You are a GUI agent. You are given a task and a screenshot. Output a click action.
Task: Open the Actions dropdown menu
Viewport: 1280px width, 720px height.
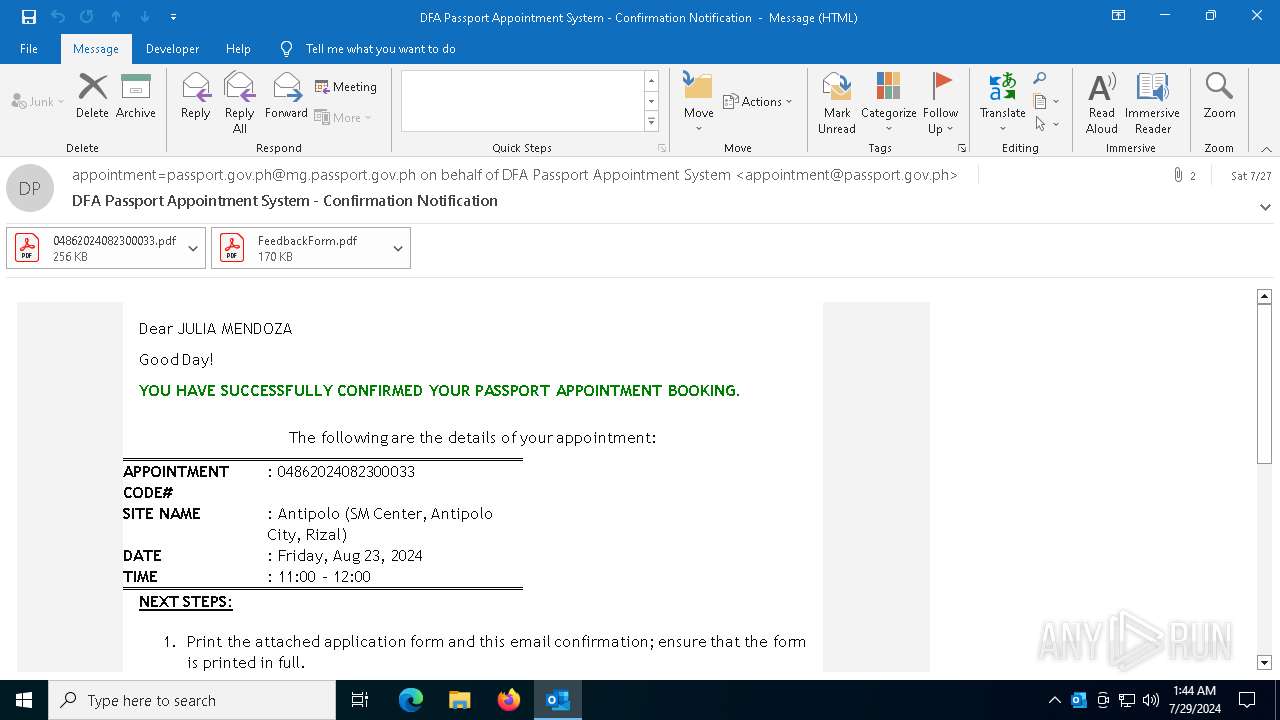[x=757, y=101]
